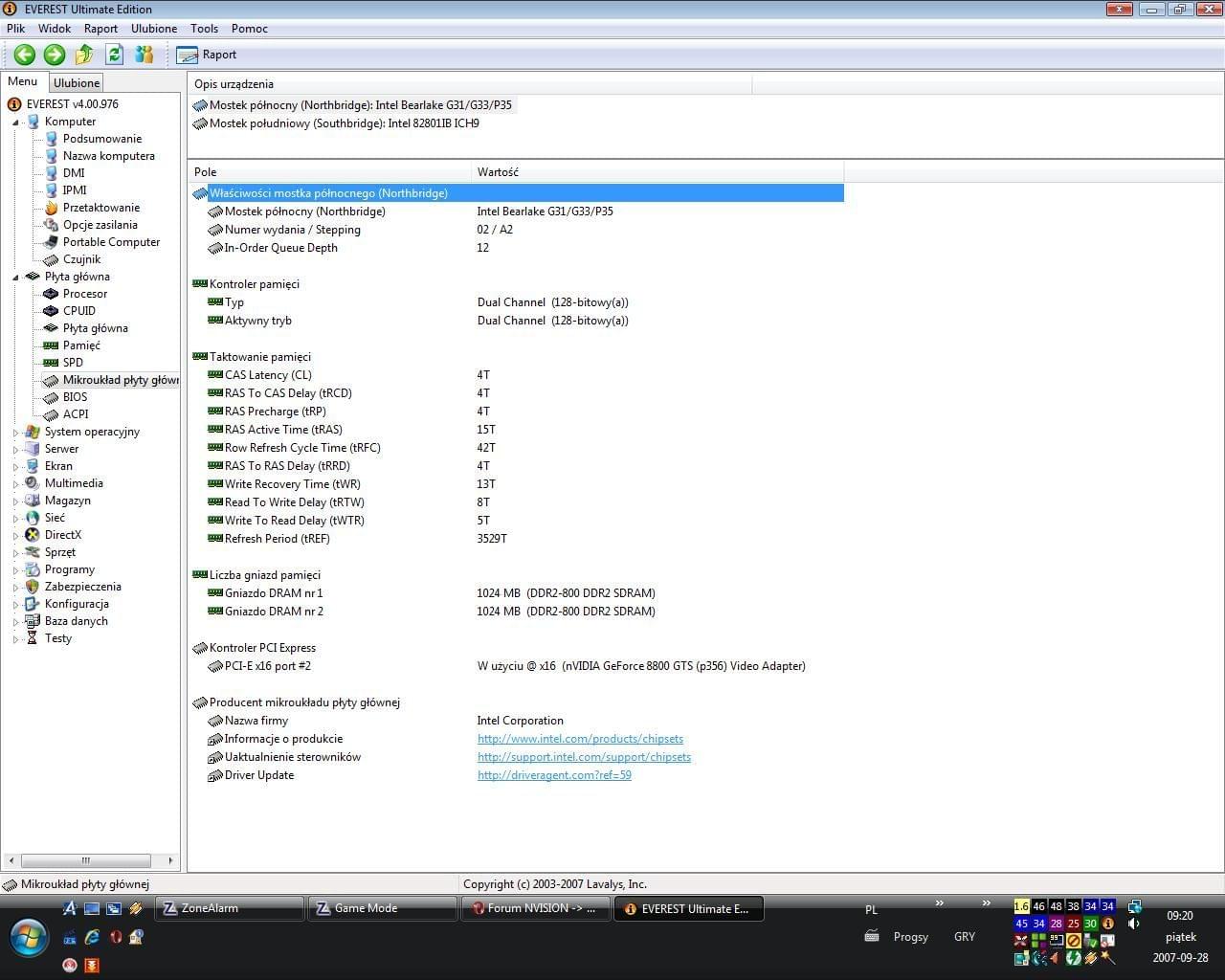The image size is (1225, 980).
Task: Select Nazwa komputera tree item
Action: [108, 156]
